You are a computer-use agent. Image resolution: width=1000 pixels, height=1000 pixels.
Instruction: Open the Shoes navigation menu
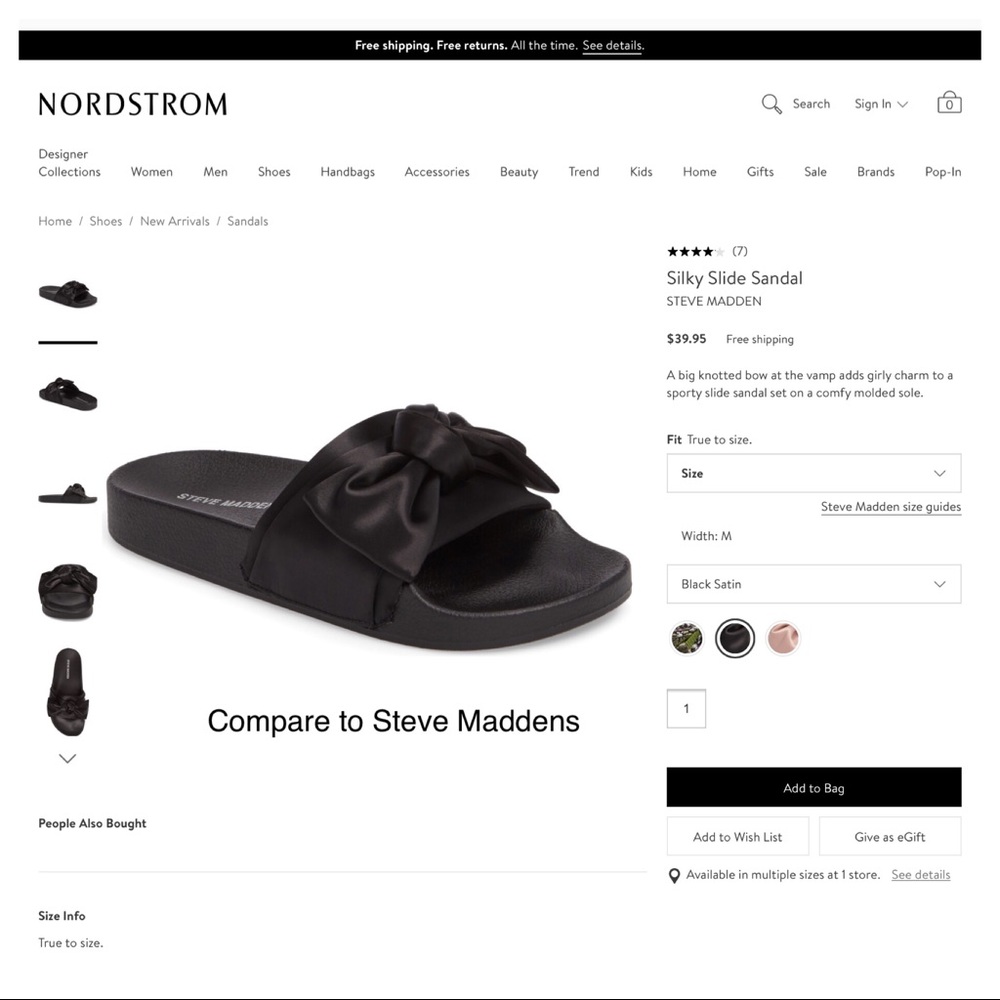[274, 172]
